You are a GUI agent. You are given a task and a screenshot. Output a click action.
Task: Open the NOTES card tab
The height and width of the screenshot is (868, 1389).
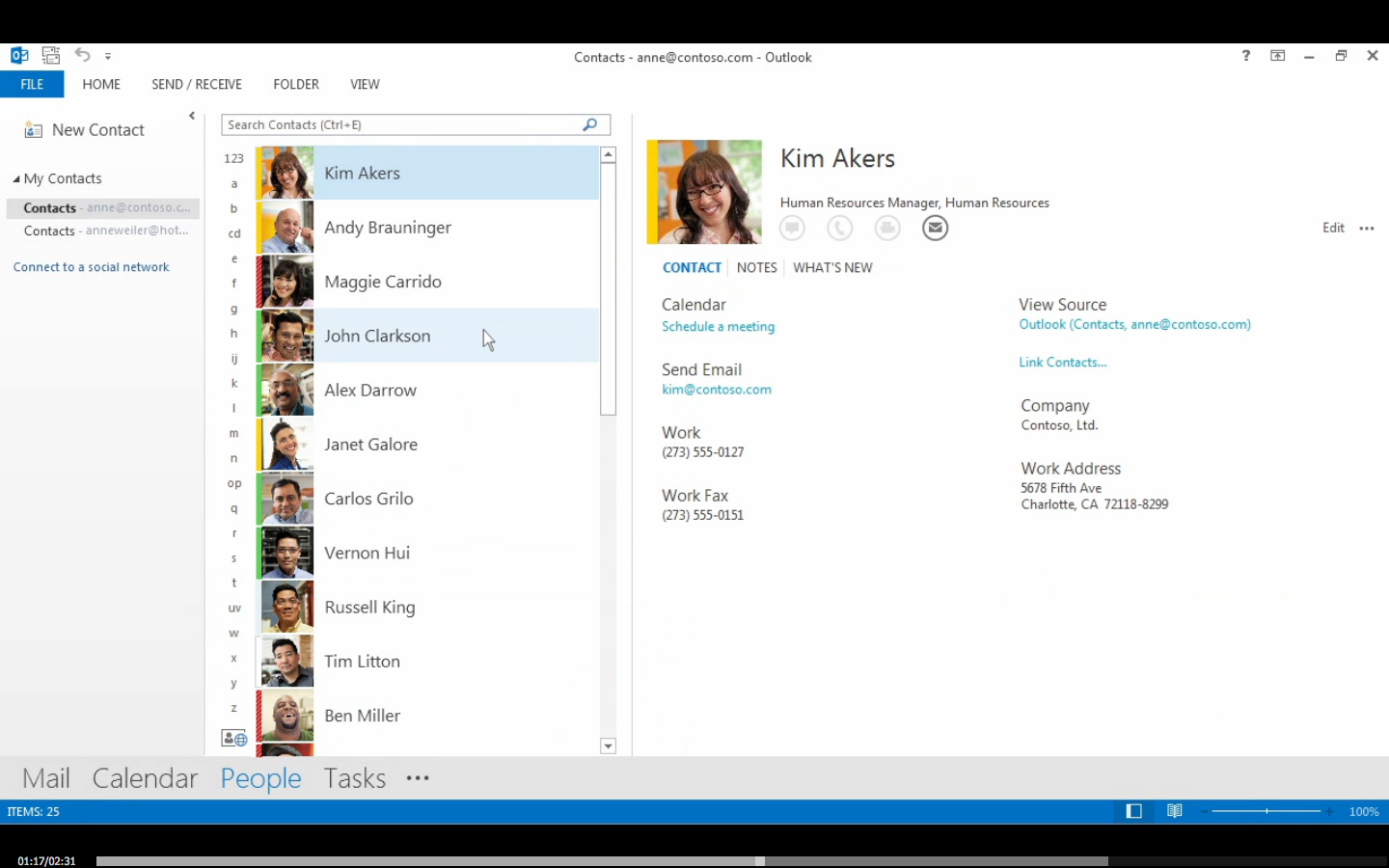pos(756,267)
